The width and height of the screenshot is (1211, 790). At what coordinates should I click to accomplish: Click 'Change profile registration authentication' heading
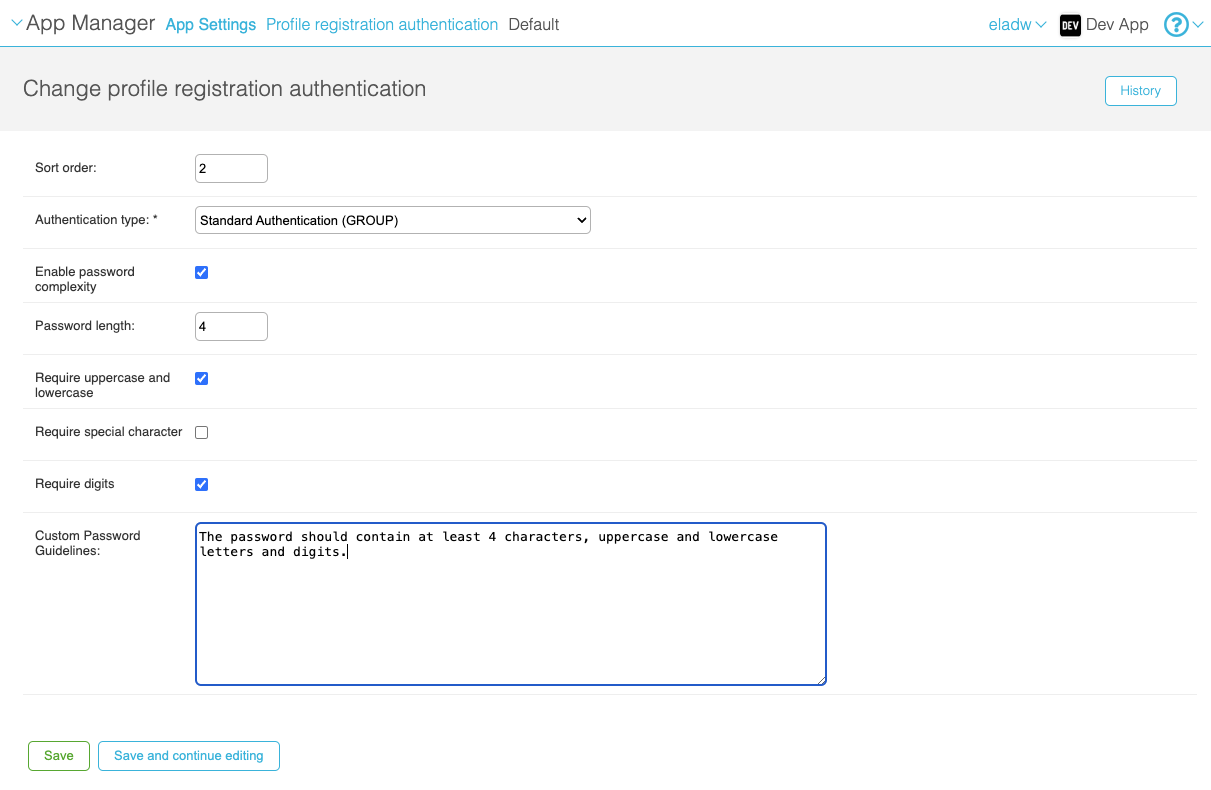coord(225,89)
